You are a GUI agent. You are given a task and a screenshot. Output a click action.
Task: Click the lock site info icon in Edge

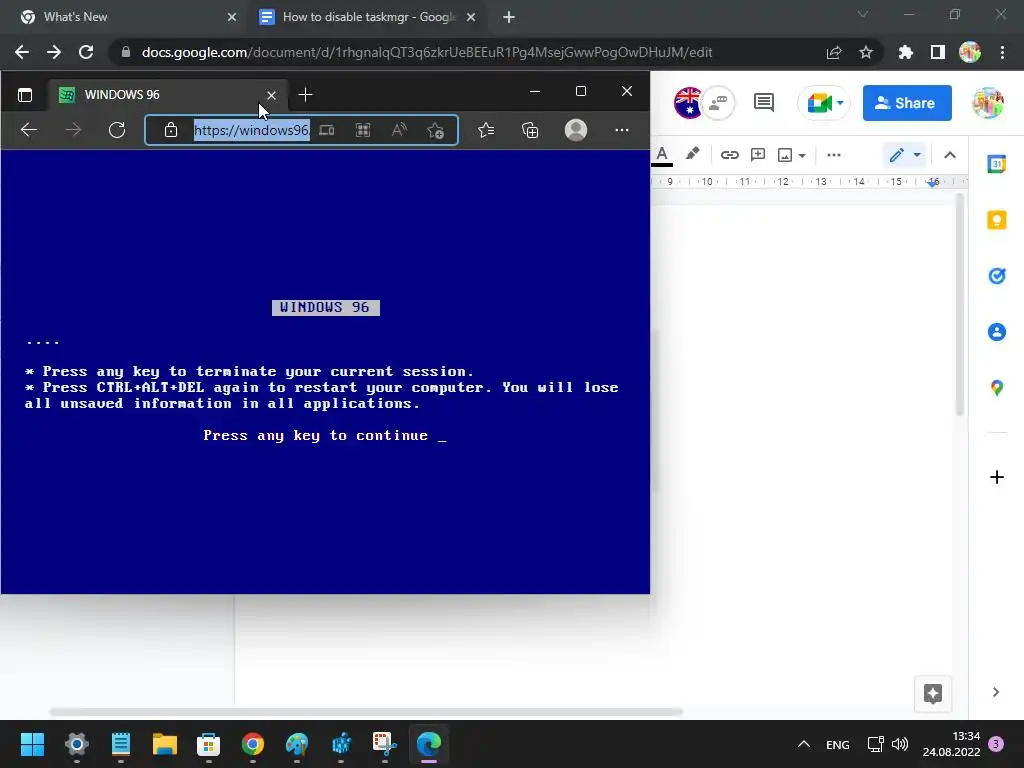pos(170,130)
